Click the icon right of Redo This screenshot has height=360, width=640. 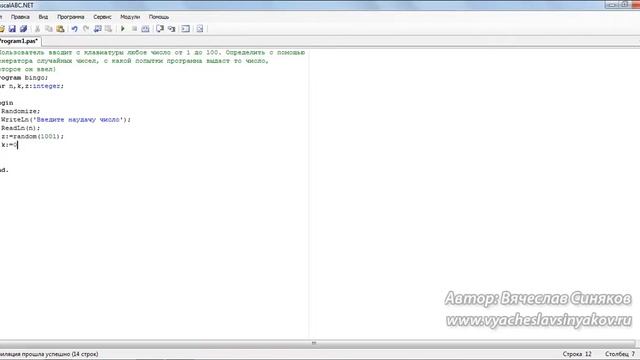coord(98,29)
